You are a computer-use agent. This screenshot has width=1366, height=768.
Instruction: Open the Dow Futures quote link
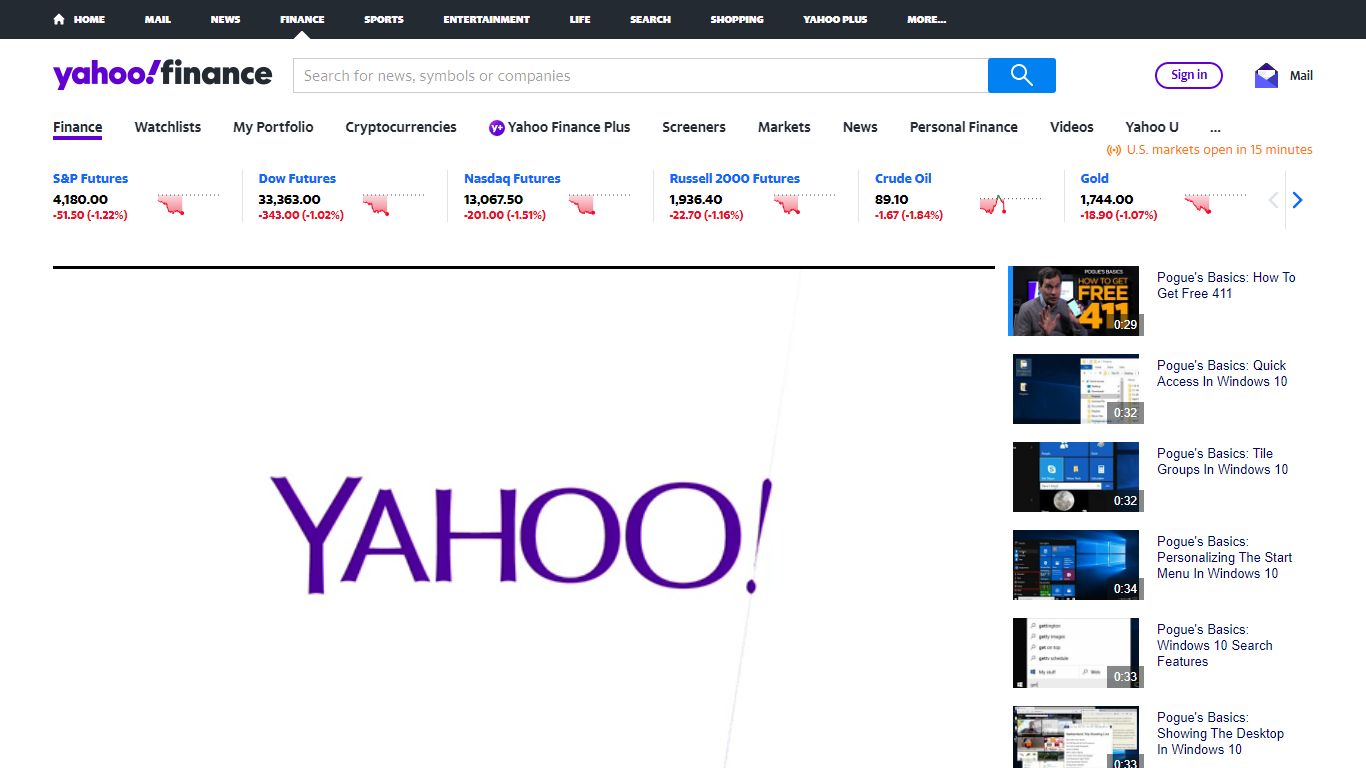[x=297, y=179]
